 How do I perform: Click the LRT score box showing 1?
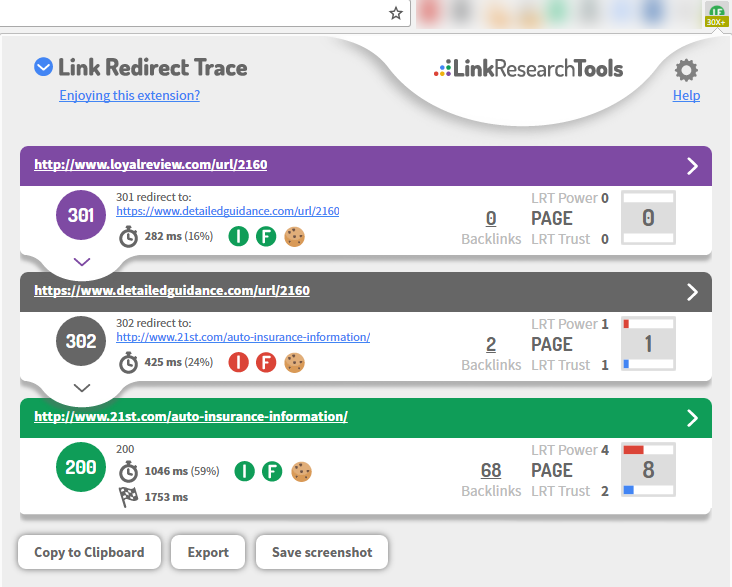click(x=648, y=344)
